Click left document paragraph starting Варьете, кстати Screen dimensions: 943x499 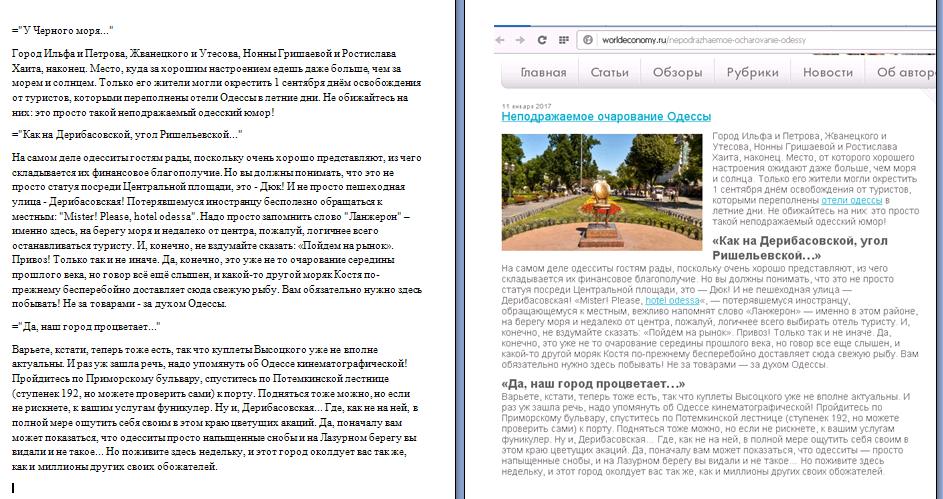click(215, 408)
